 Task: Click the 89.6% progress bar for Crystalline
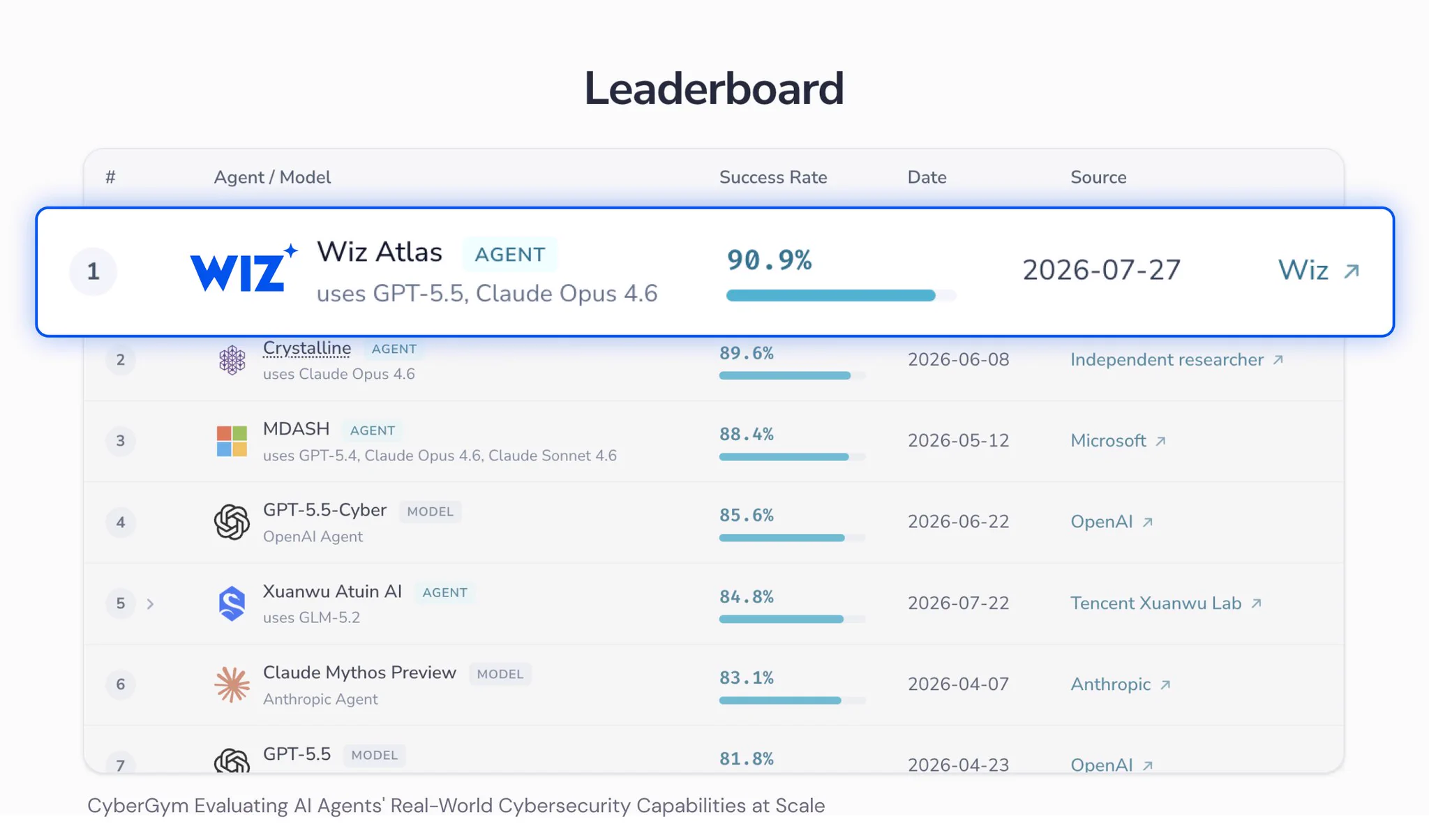pos(793,375)
